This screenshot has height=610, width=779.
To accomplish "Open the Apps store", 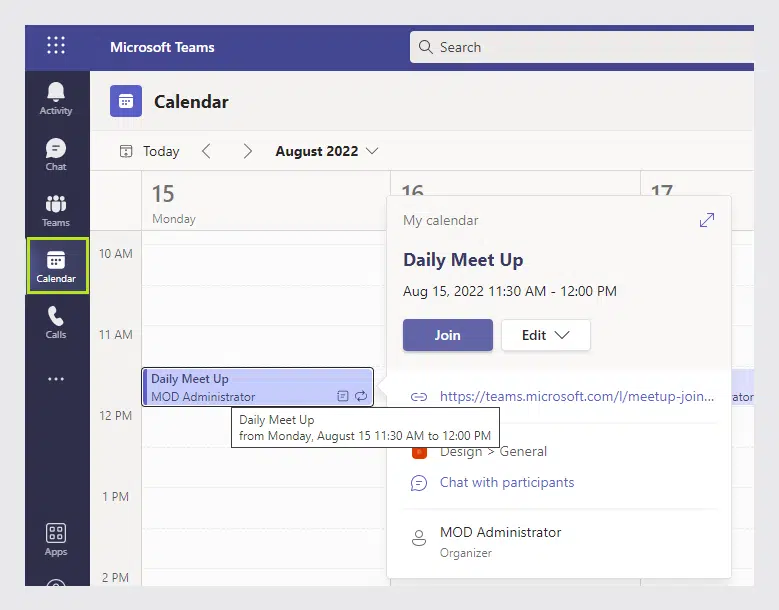I will 56,540.
